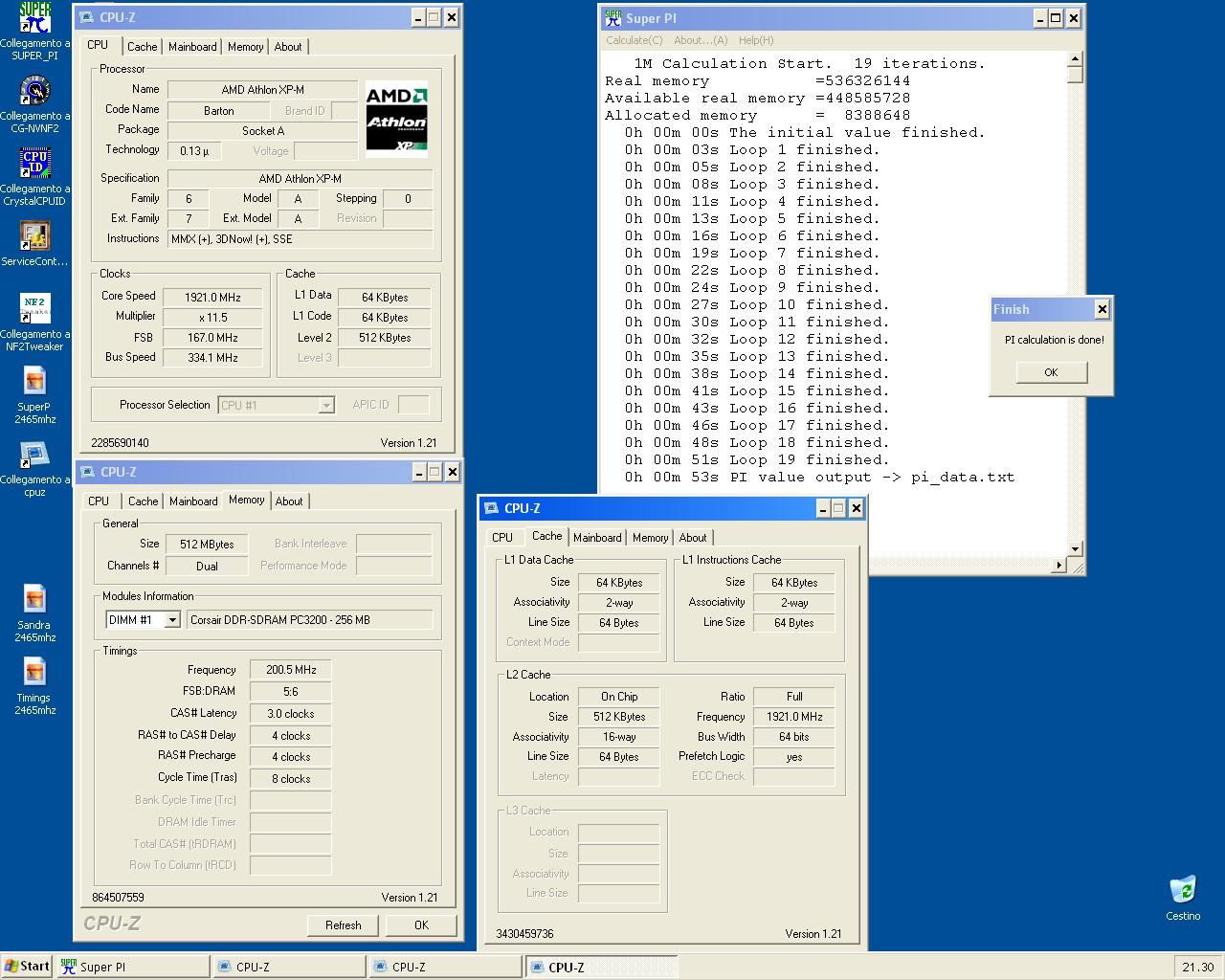The width and height of the screenshot is (1225, 980).
Task: Click the Code Name Barton field
Action: [218, 111]
